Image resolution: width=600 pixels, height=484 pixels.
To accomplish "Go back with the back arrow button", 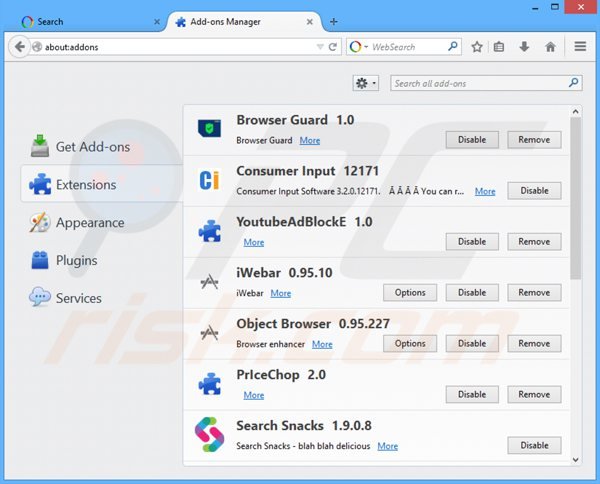I will pos(19,47).
